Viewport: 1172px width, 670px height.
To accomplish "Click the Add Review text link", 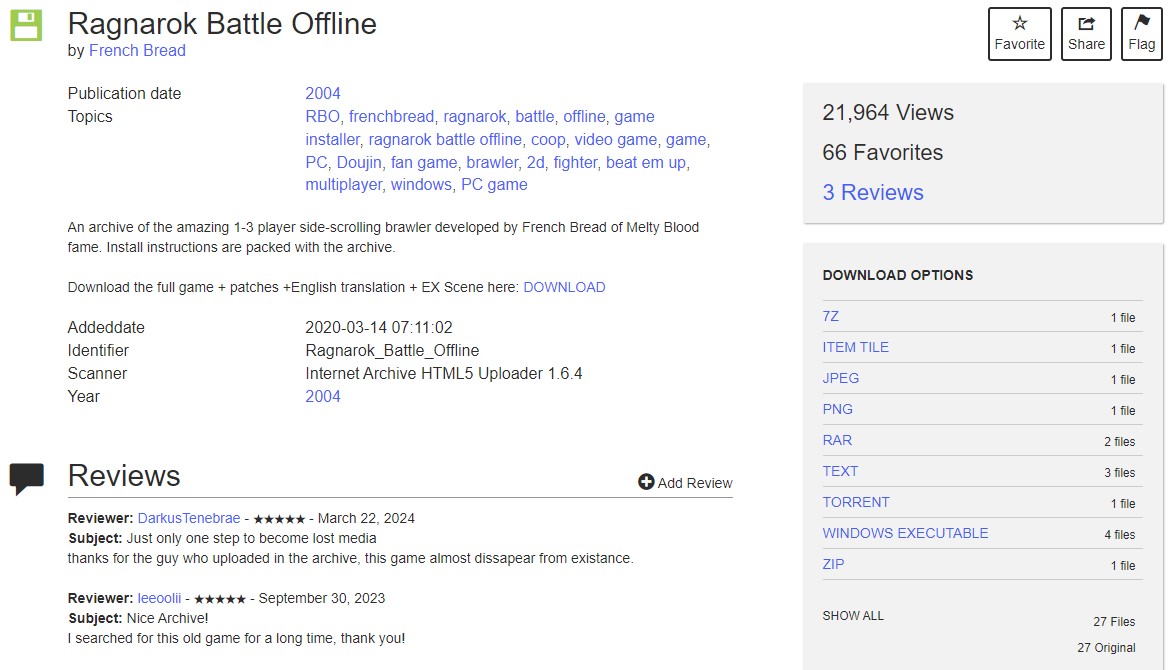I will [695, 483].
